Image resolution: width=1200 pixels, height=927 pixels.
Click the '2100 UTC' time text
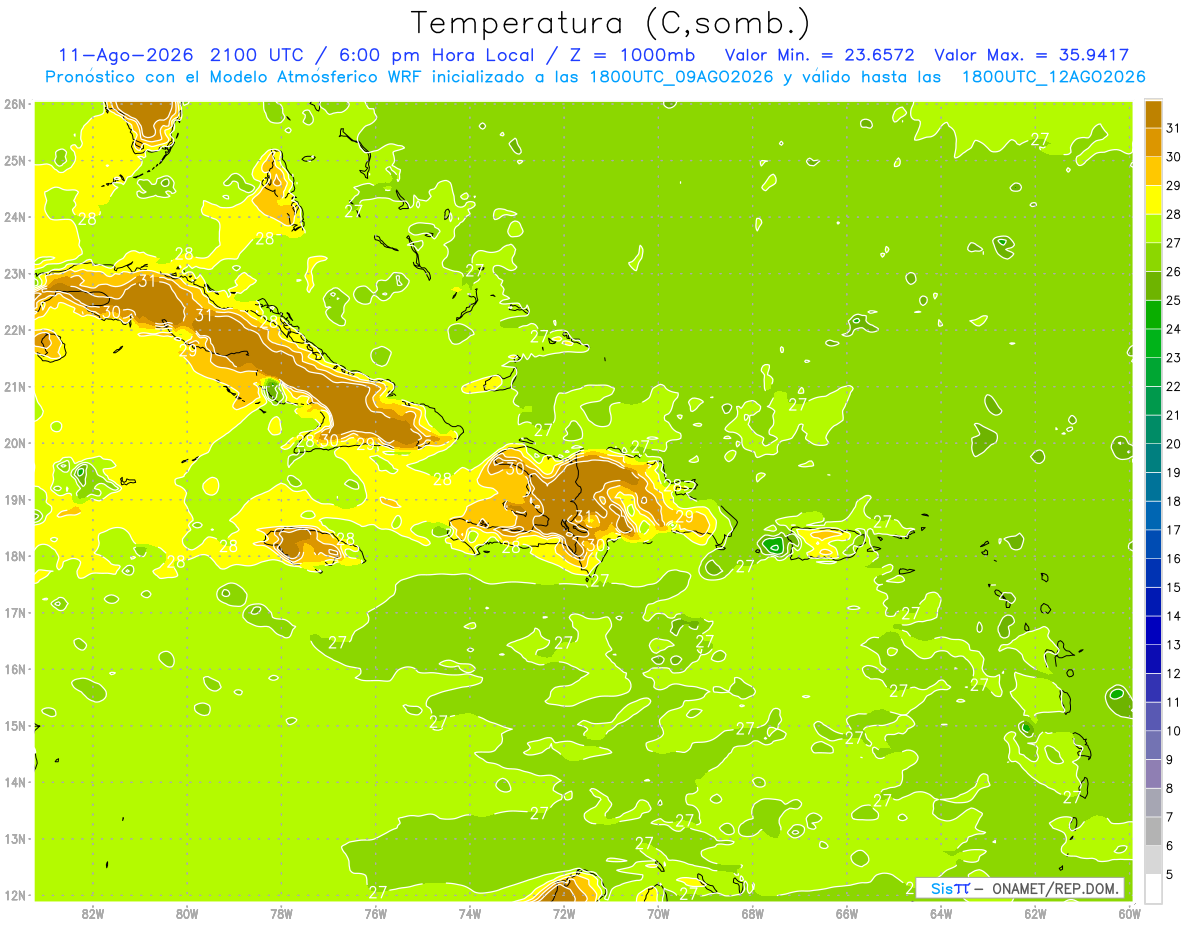259,55
